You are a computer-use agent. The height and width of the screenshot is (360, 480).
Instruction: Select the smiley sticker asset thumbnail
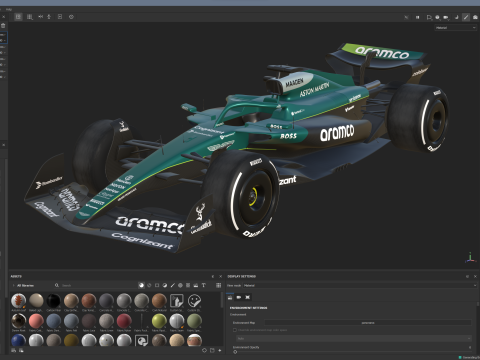[x=194, y=301]
